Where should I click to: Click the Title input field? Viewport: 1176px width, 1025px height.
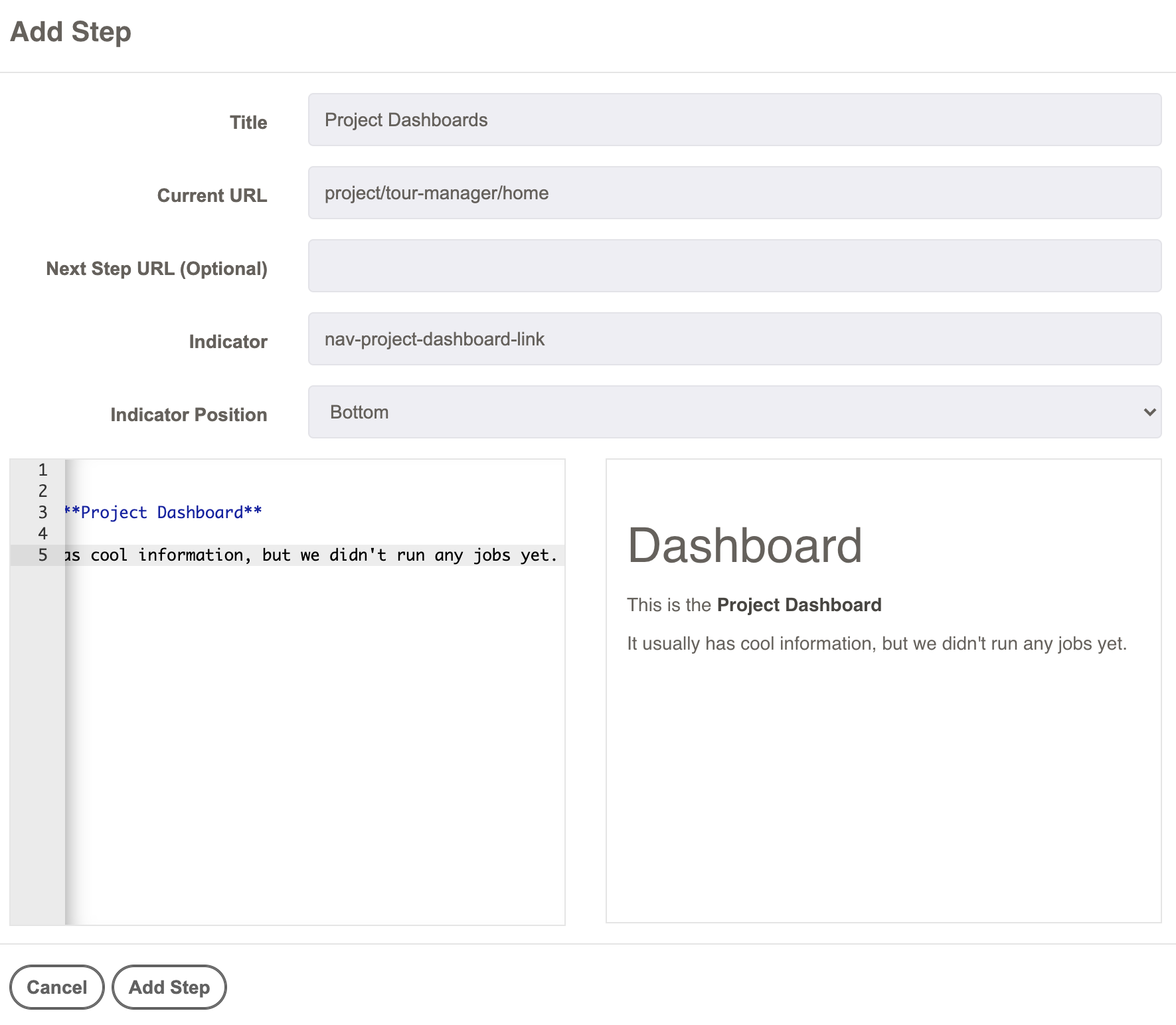734,120
